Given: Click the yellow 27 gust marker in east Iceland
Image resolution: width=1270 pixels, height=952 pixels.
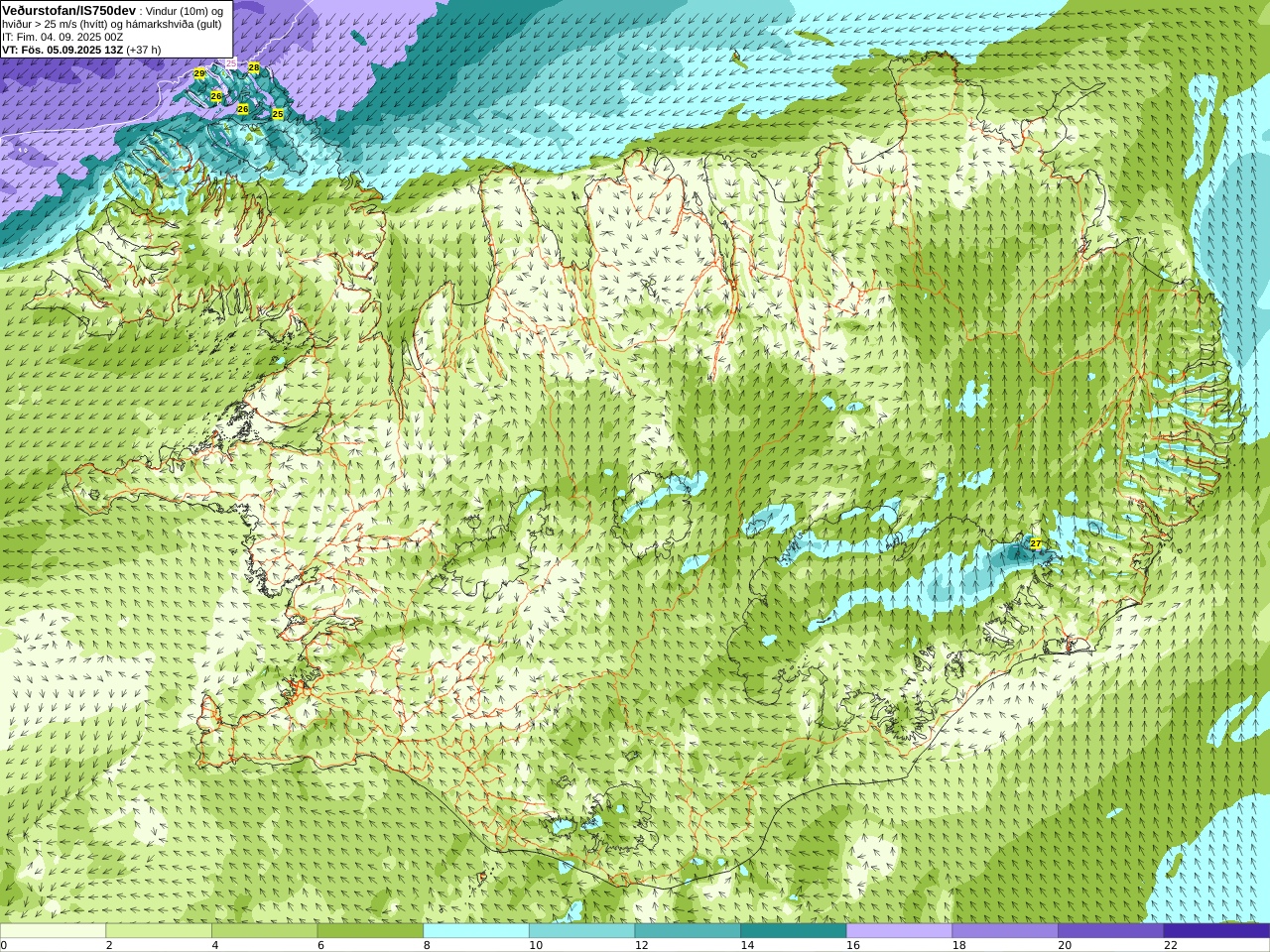Looking at the screenshot, I should [x=1036, y=543].
